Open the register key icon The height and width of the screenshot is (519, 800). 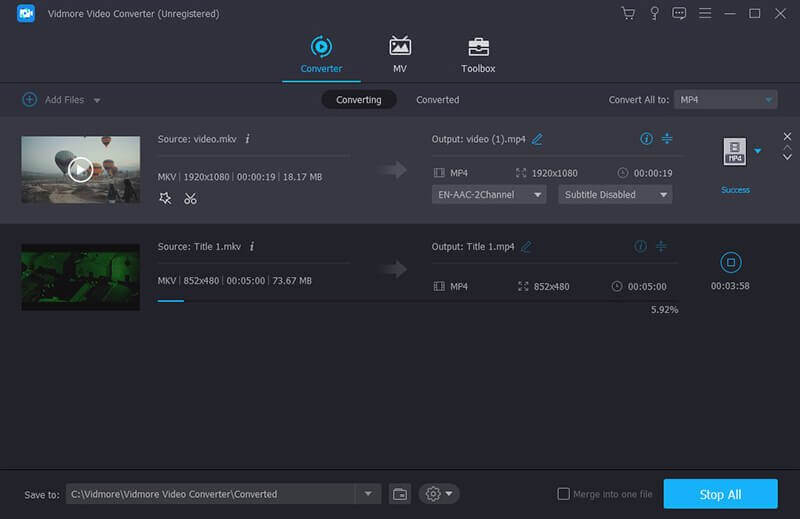[654, 13]
